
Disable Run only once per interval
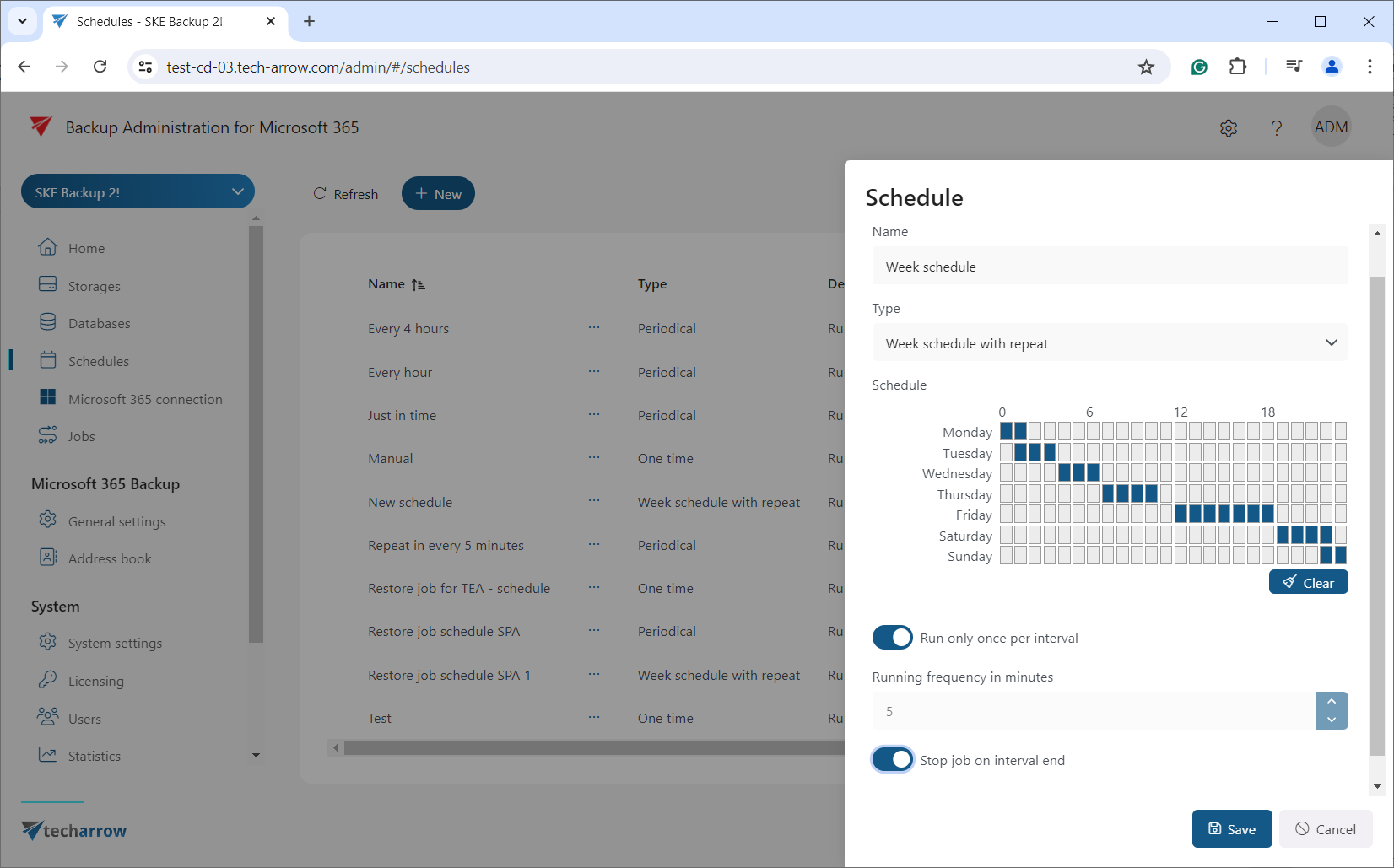[892, 638]
